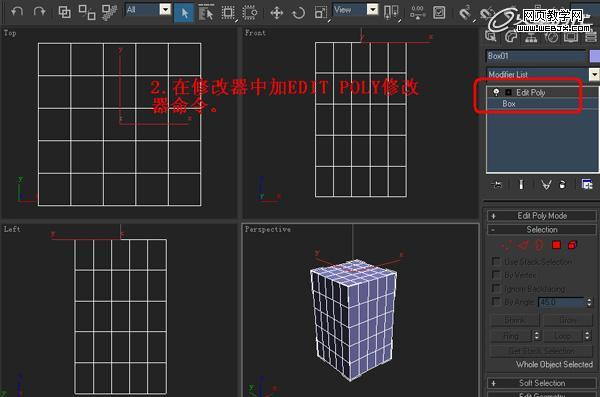This screenshot has height=397, width=600.
Task: Click the Undo arrow icon
Action: coord(17,11)
